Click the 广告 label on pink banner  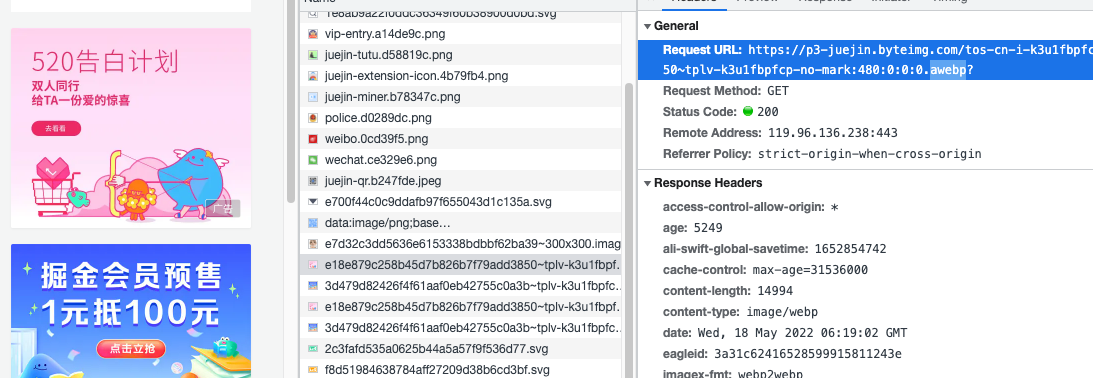pyautogui.click(x=223, y=208)
